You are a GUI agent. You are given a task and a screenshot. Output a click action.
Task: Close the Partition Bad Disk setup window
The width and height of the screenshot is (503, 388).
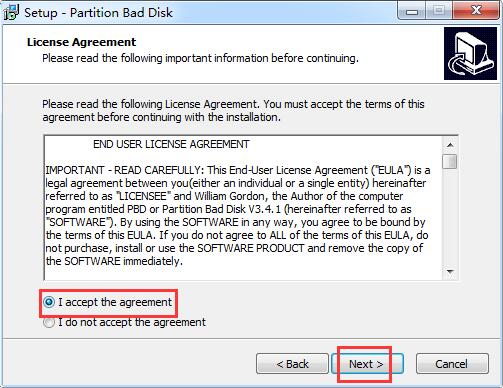(476, 11)
